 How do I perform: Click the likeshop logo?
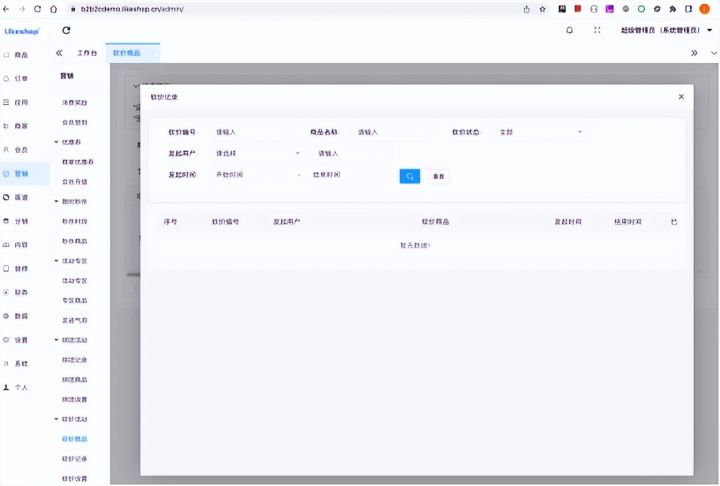click(x=22, y=31)
